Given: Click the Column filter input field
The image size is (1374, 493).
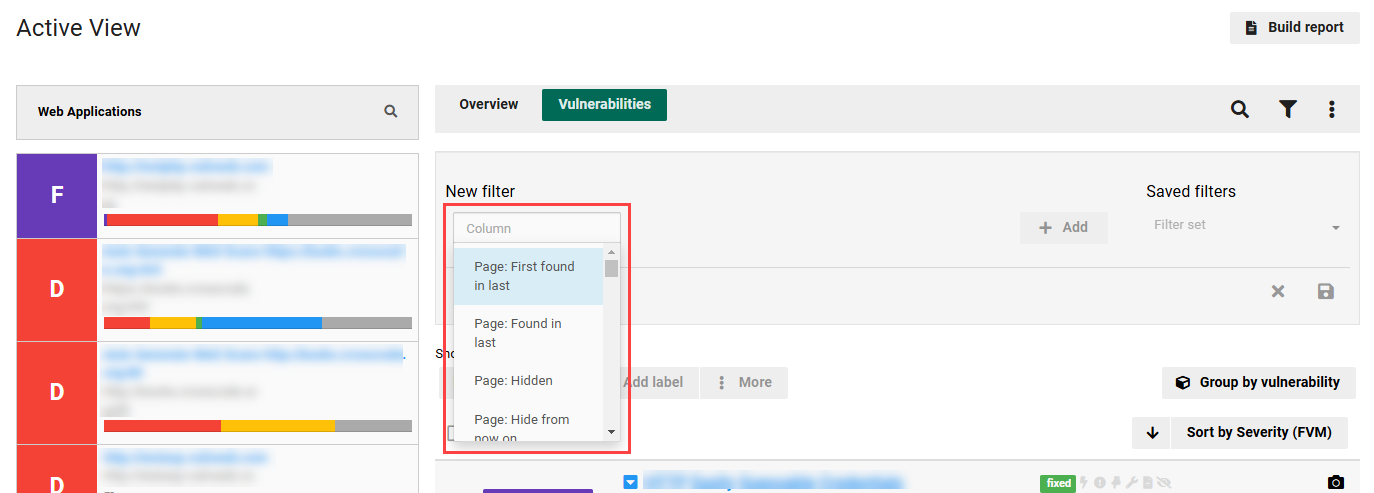Looking at the screenshot, I should (x=536, y=229).
